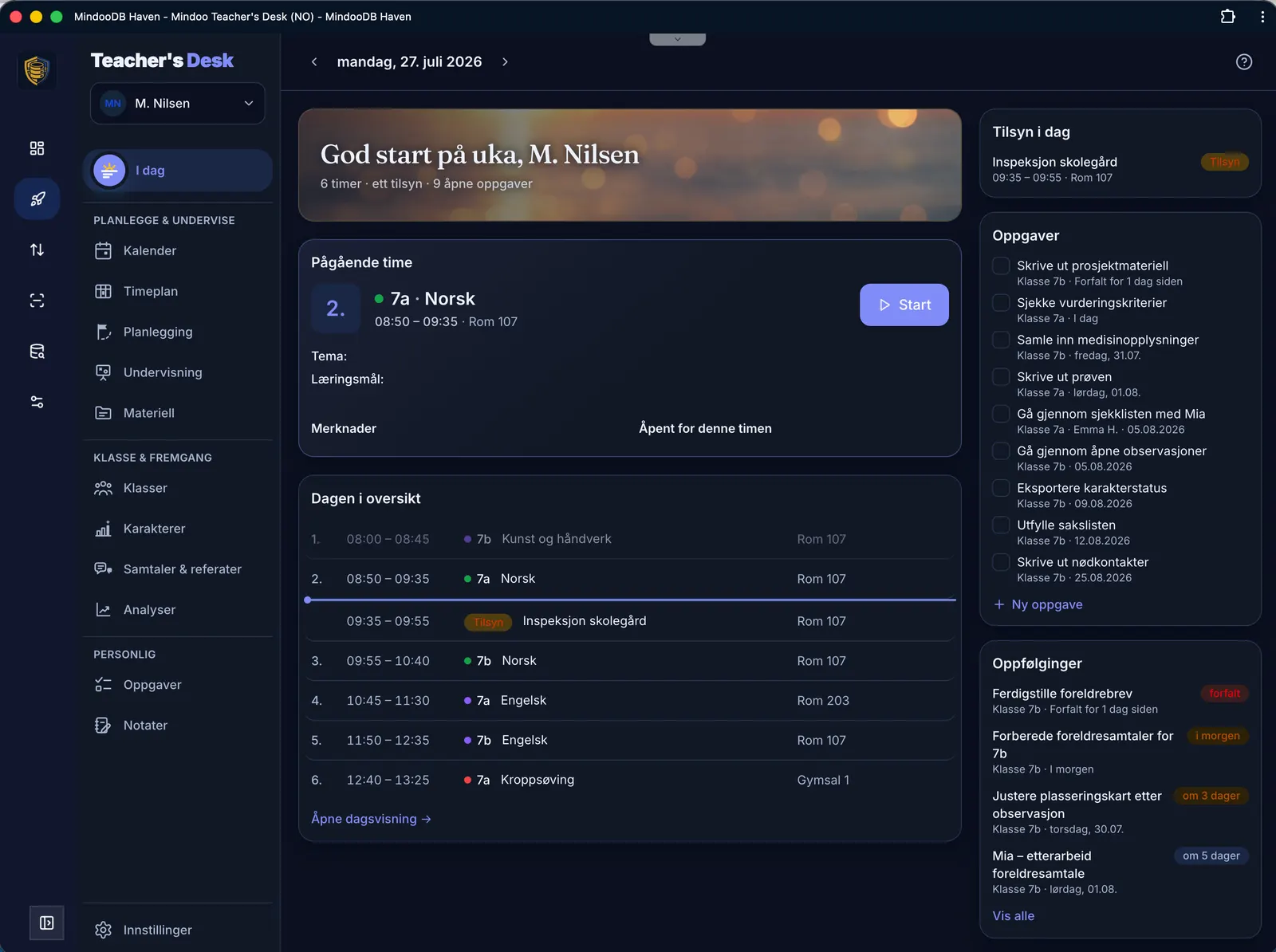Check the 'Utfylle sakslisten' task
The width and height of the screenshot is (1276, 952).
[x=1001, y=525]
